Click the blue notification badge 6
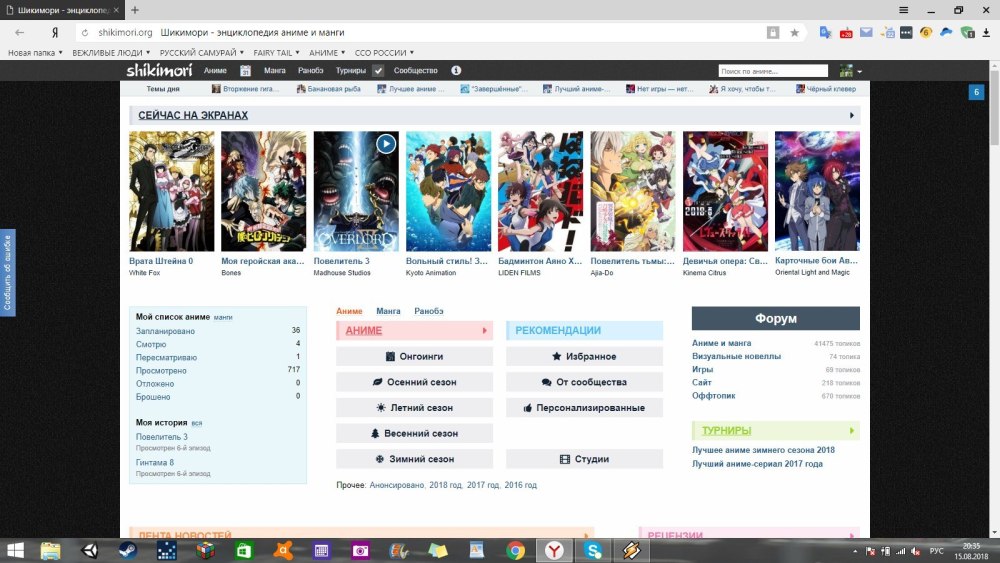The image size is (1000, 563). point(976,92)
